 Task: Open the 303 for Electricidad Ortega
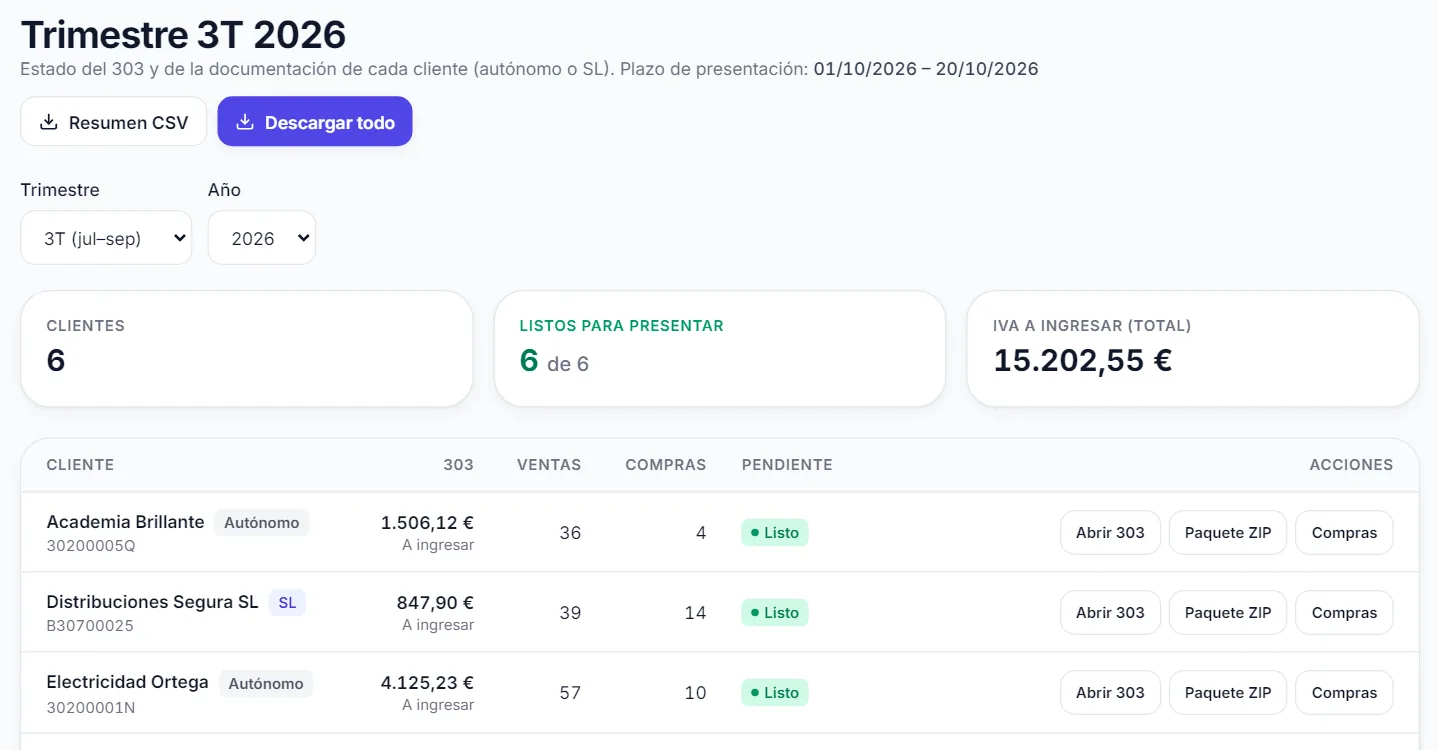click(1110, 693)
